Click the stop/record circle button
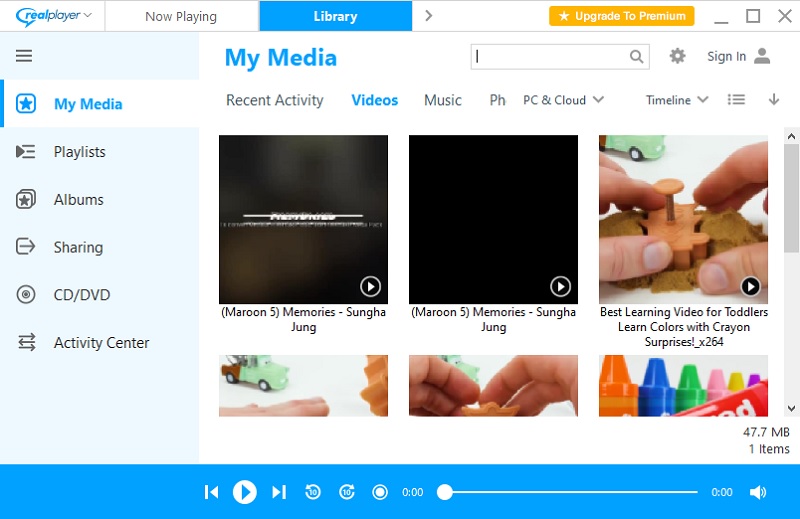Screen dimensions: 800x519 380,492
